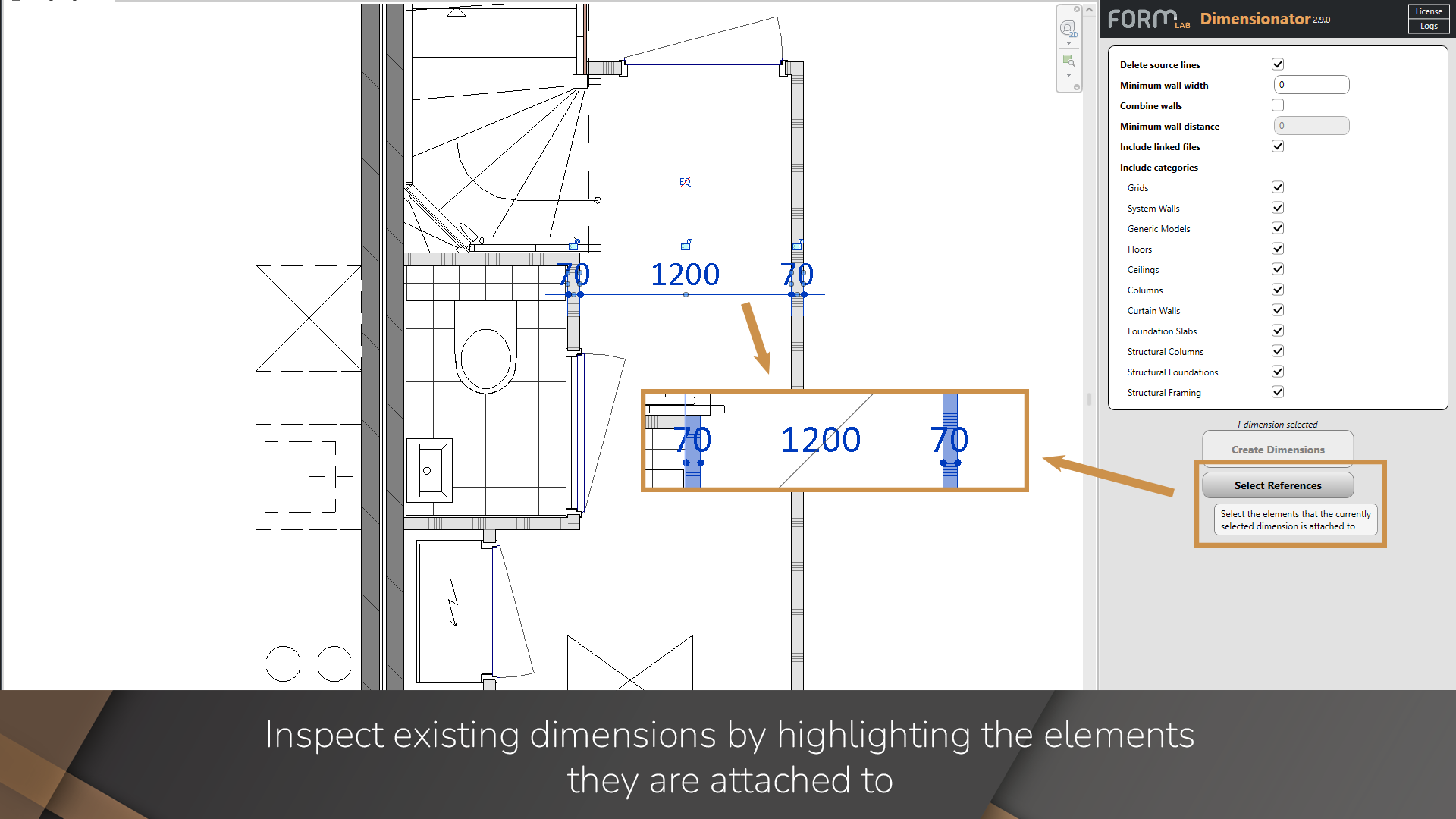Toggle the Grids category checkbox

(1277, 187)
